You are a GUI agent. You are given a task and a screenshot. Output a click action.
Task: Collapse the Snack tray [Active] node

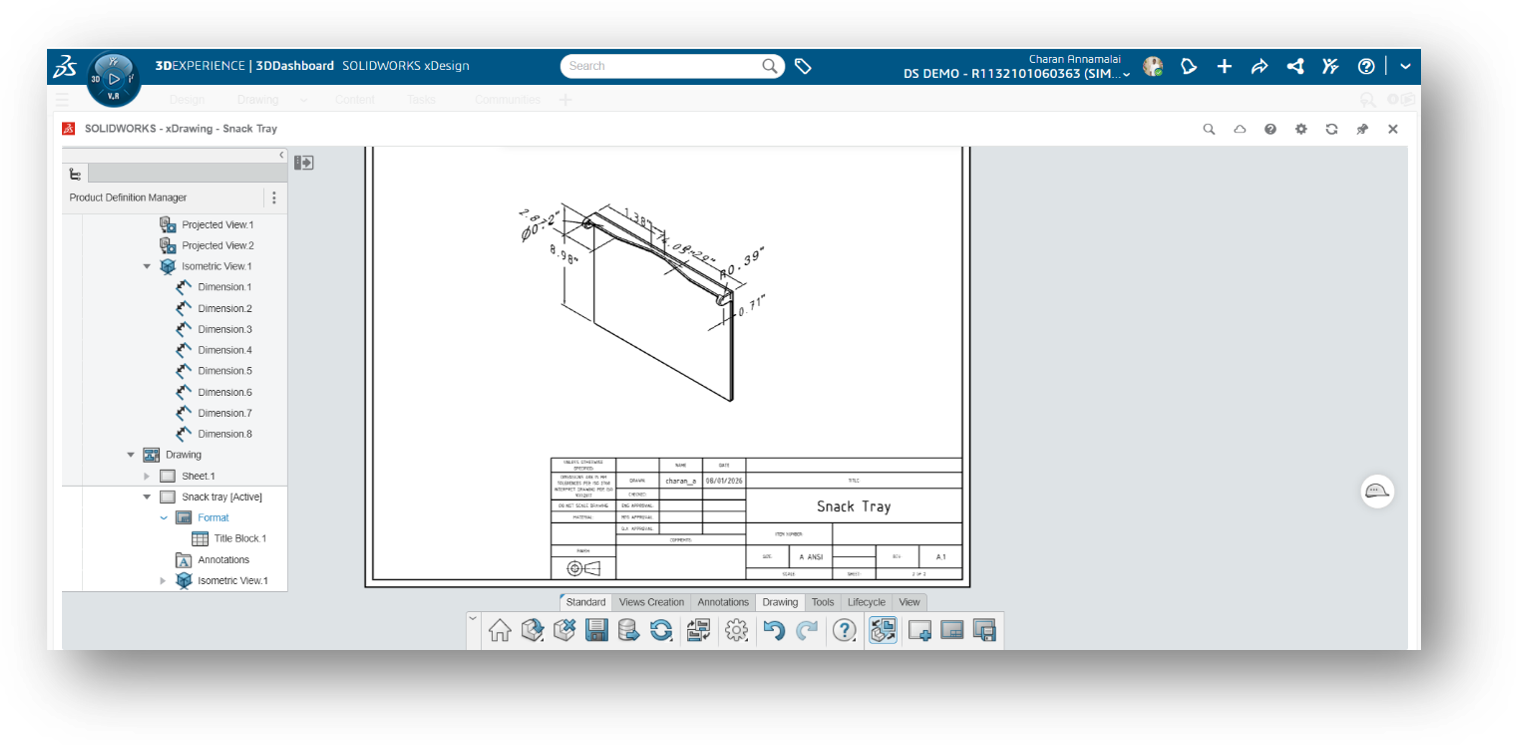point(147,497)
